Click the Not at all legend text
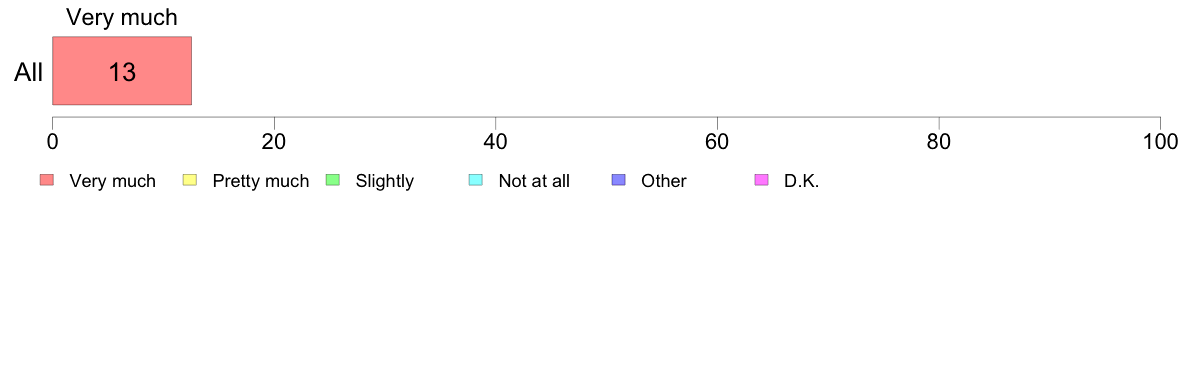The width and height of the screenshot is (1188, 368). [534, 181]
